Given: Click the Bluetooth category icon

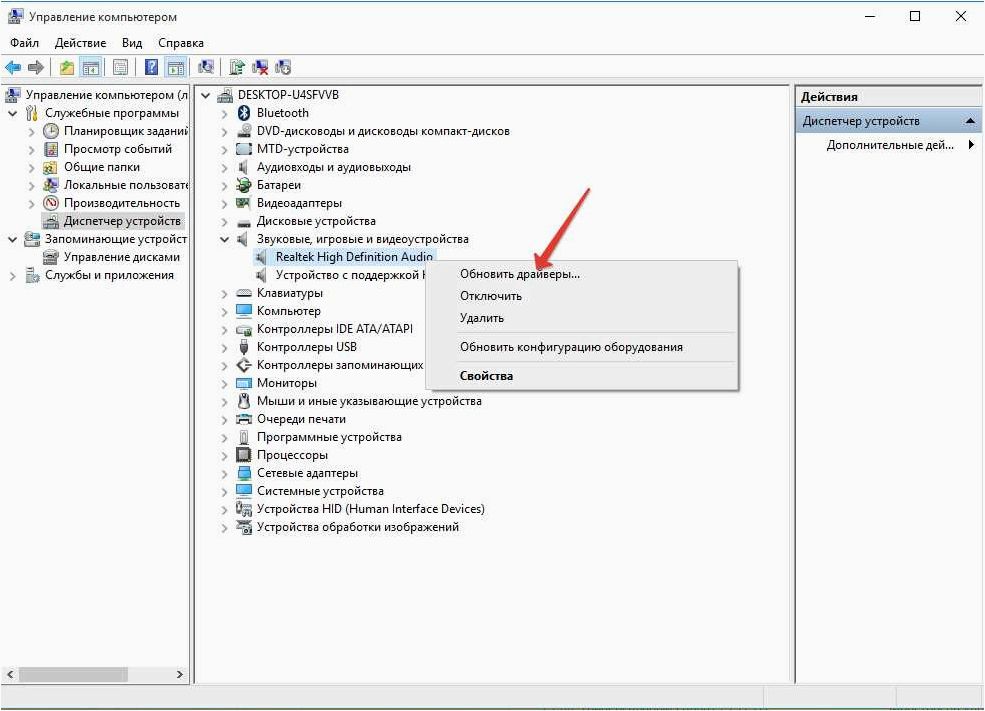Looking at the screenshot, I should point(244,113).
